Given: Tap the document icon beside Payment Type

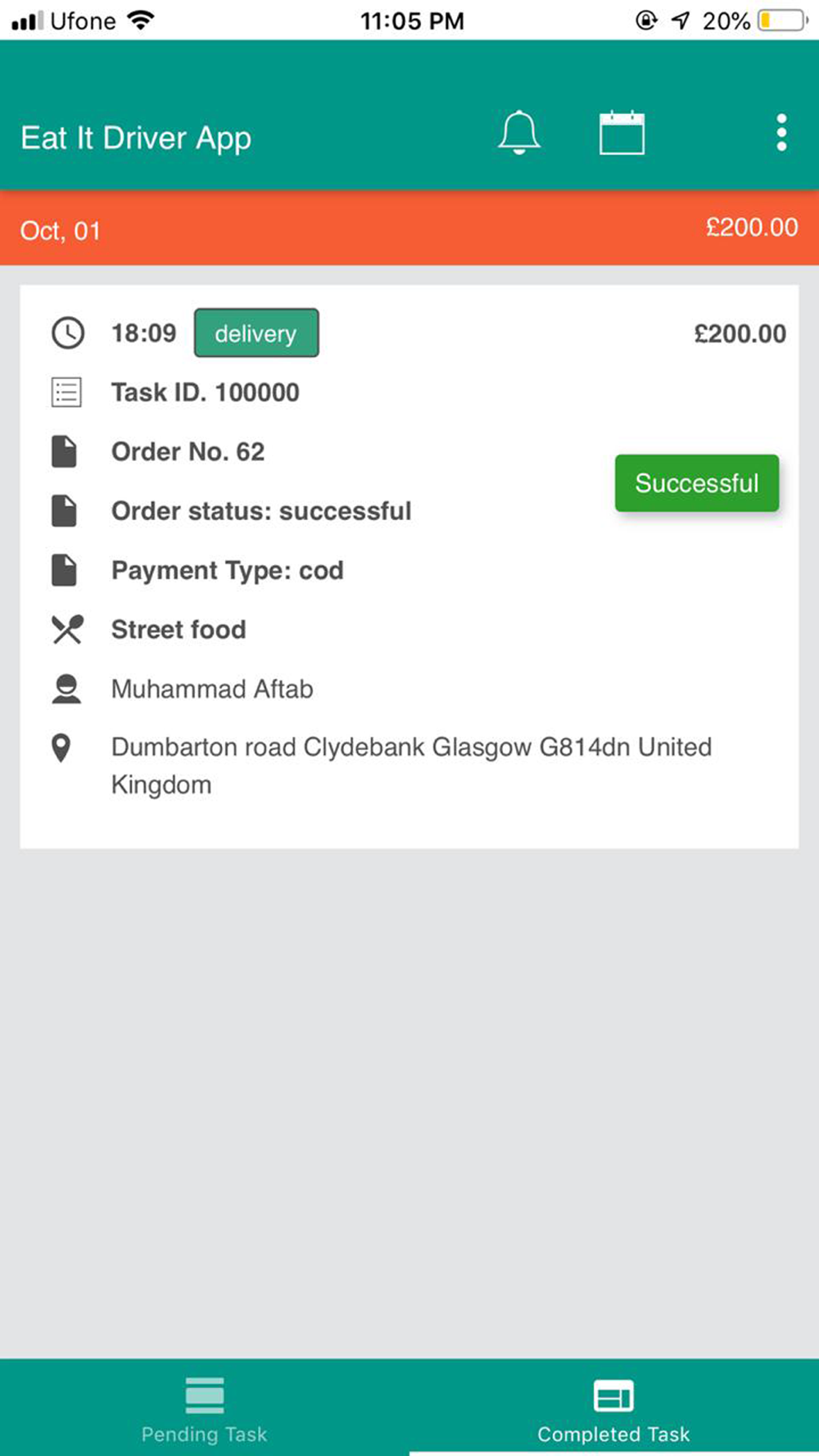Looking at the screenshot, I should [x=64, y=570].
